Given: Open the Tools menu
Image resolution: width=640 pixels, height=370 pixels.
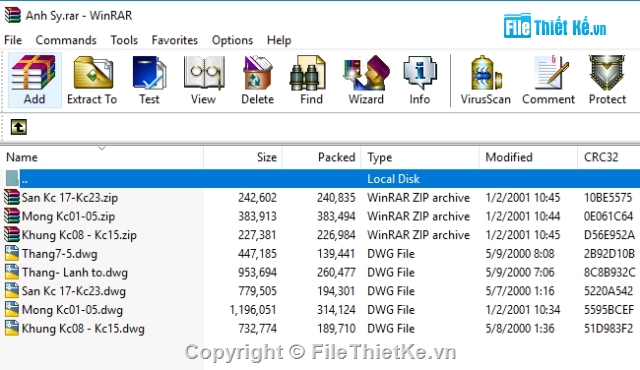Looking at the screenshot, I should pos(124,40).
